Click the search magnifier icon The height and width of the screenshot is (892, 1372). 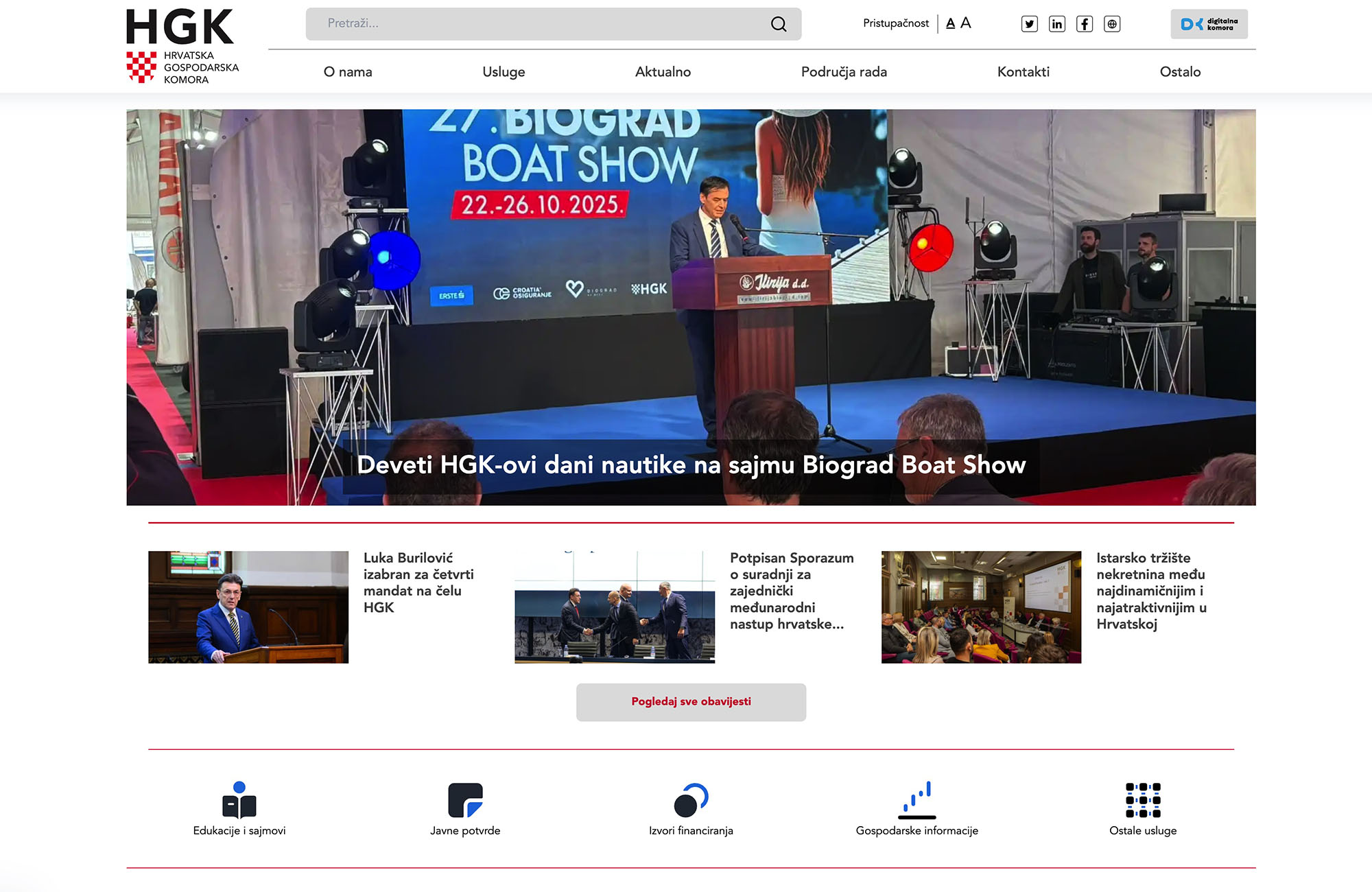tap(779, 24)
